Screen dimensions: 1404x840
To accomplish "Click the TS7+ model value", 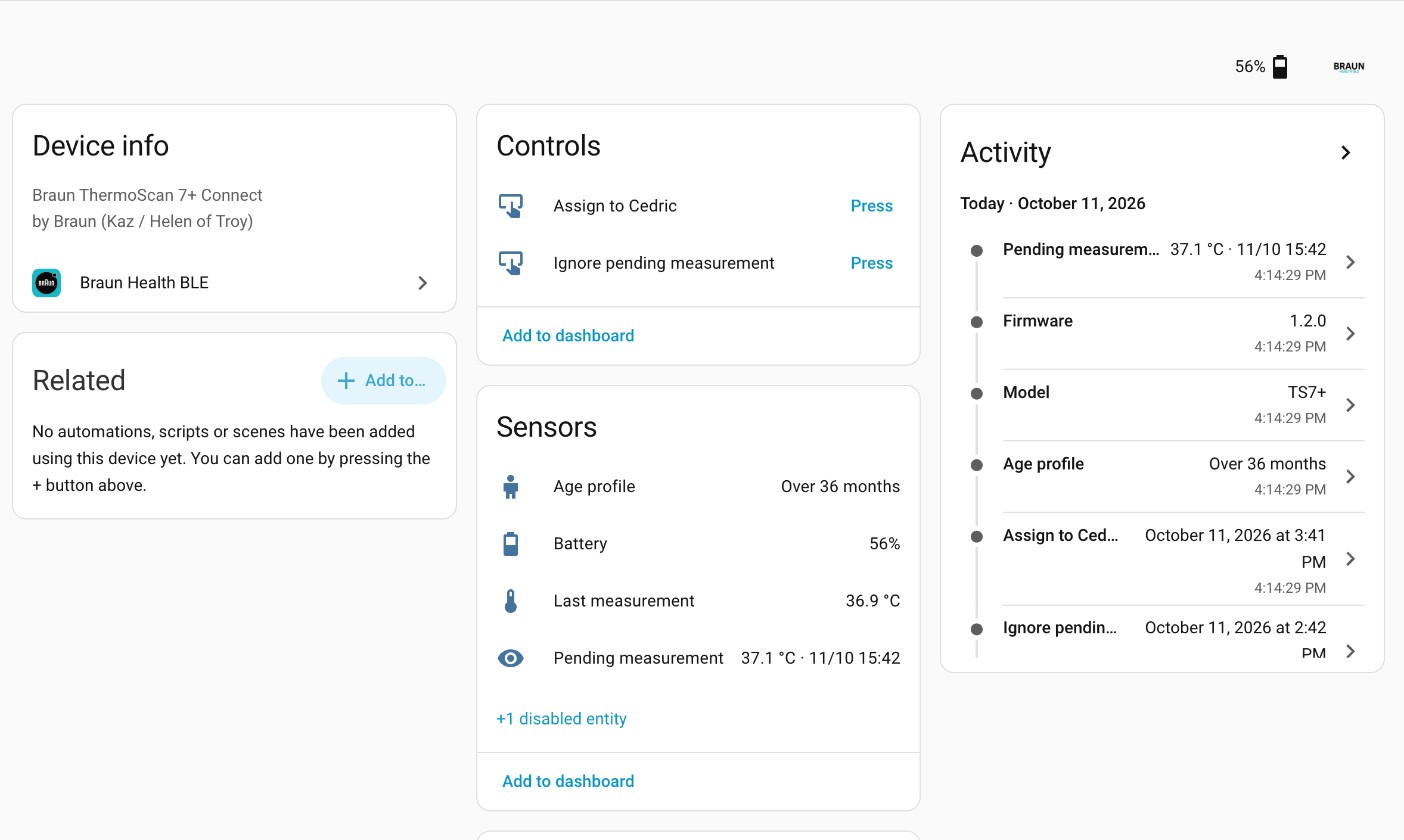I will (1307, 392).
